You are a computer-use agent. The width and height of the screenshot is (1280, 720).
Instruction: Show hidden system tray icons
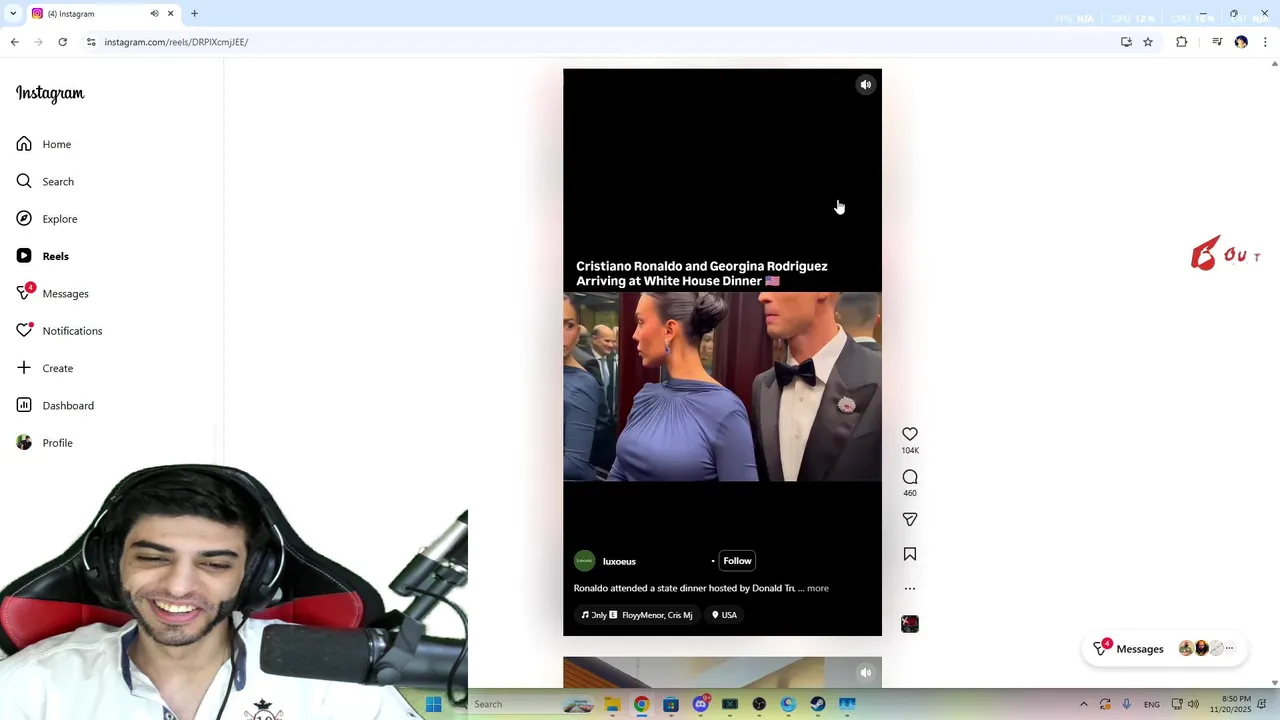(x=1083, y=704)
